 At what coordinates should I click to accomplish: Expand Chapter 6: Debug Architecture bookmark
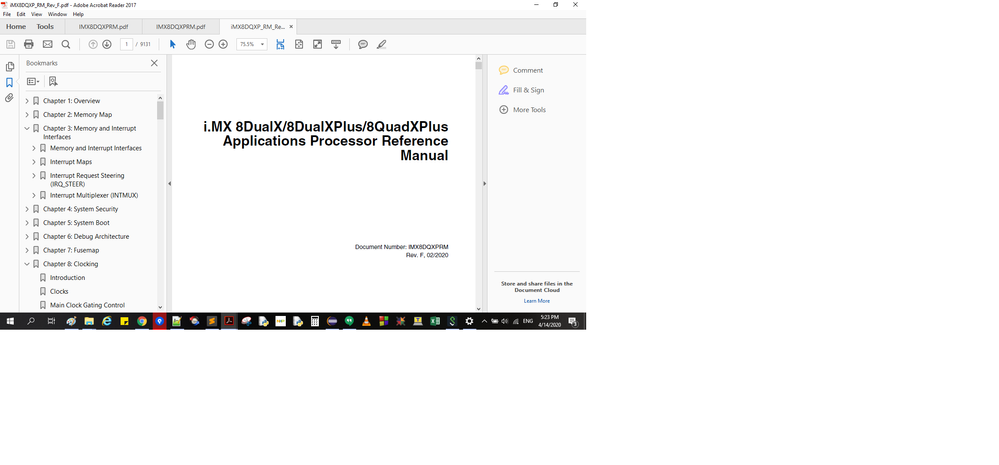pyautogui.click(x=27, y=236)
